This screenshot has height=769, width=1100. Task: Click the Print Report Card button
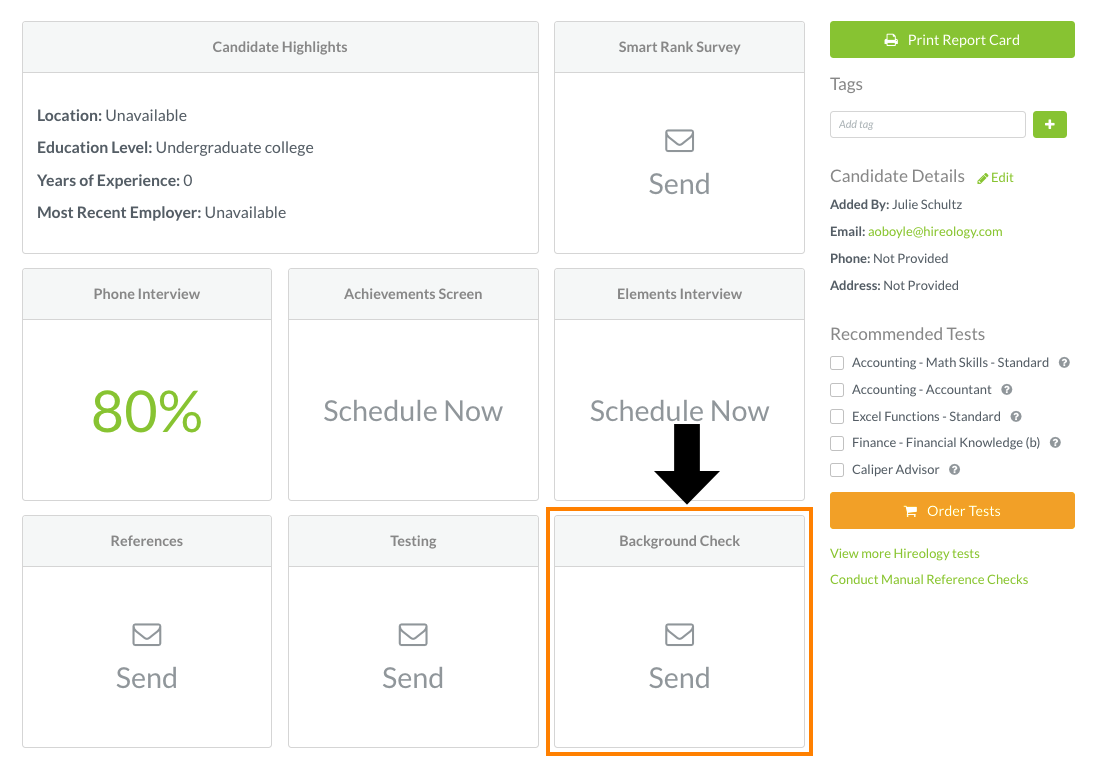tap(952, 40)
